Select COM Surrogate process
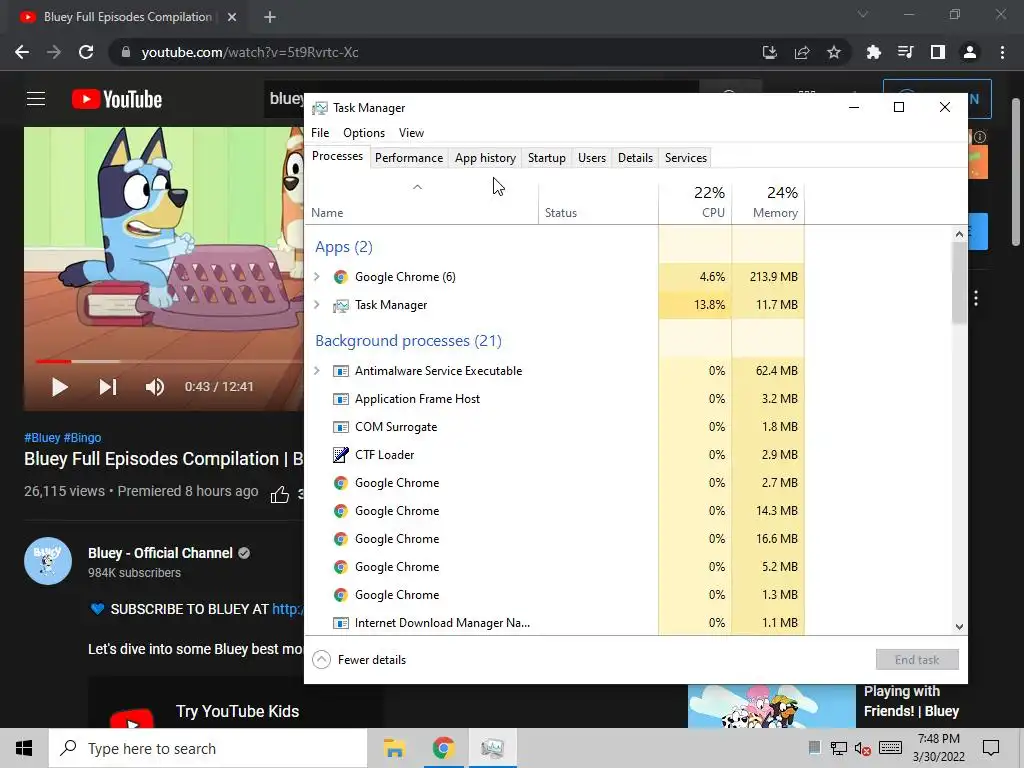The image size is (1024, 768). pos(555,427)
